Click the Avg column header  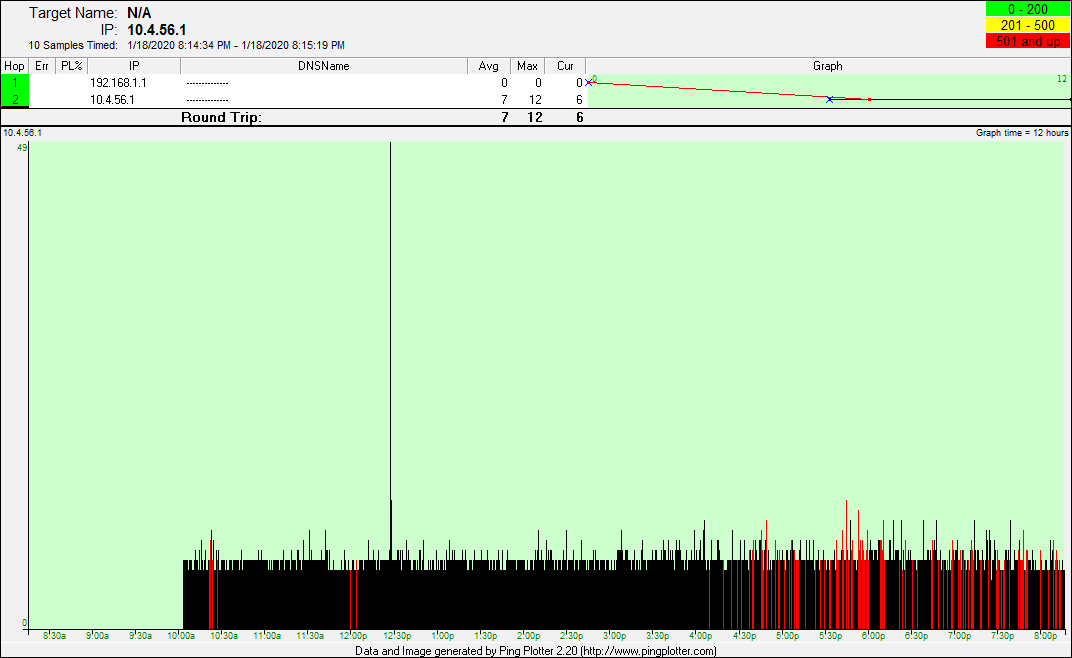coord(489,66)
